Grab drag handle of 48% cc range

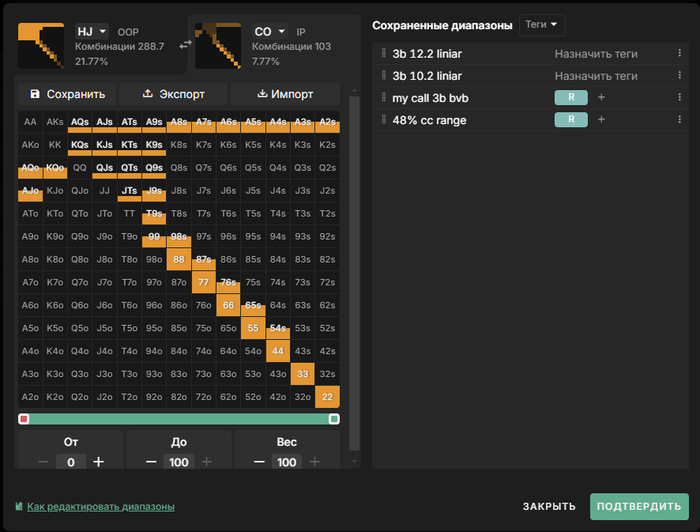[x=383, y=120]
